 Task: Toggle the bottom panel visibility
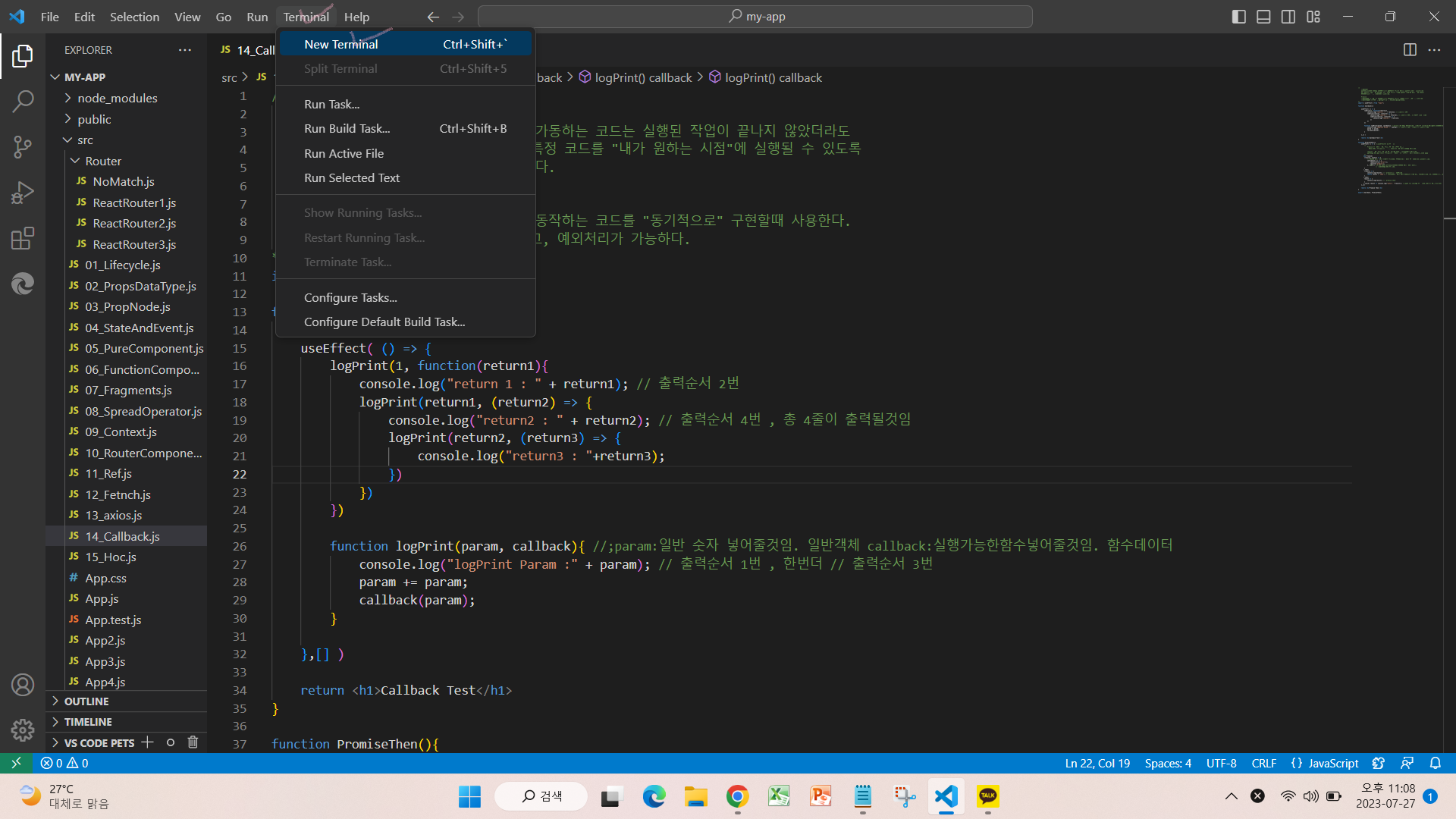click(x=1263, y=17)
